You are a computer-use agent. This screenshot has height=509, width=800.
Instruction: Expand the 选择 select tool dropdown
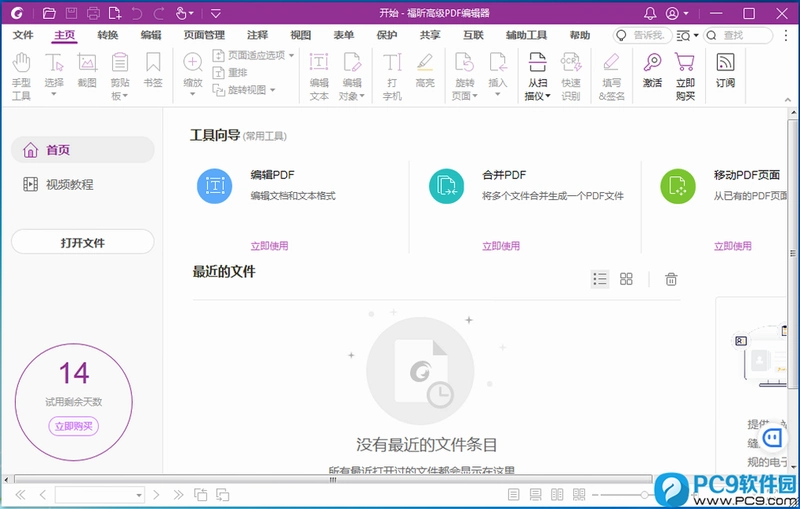coord(54,94)
